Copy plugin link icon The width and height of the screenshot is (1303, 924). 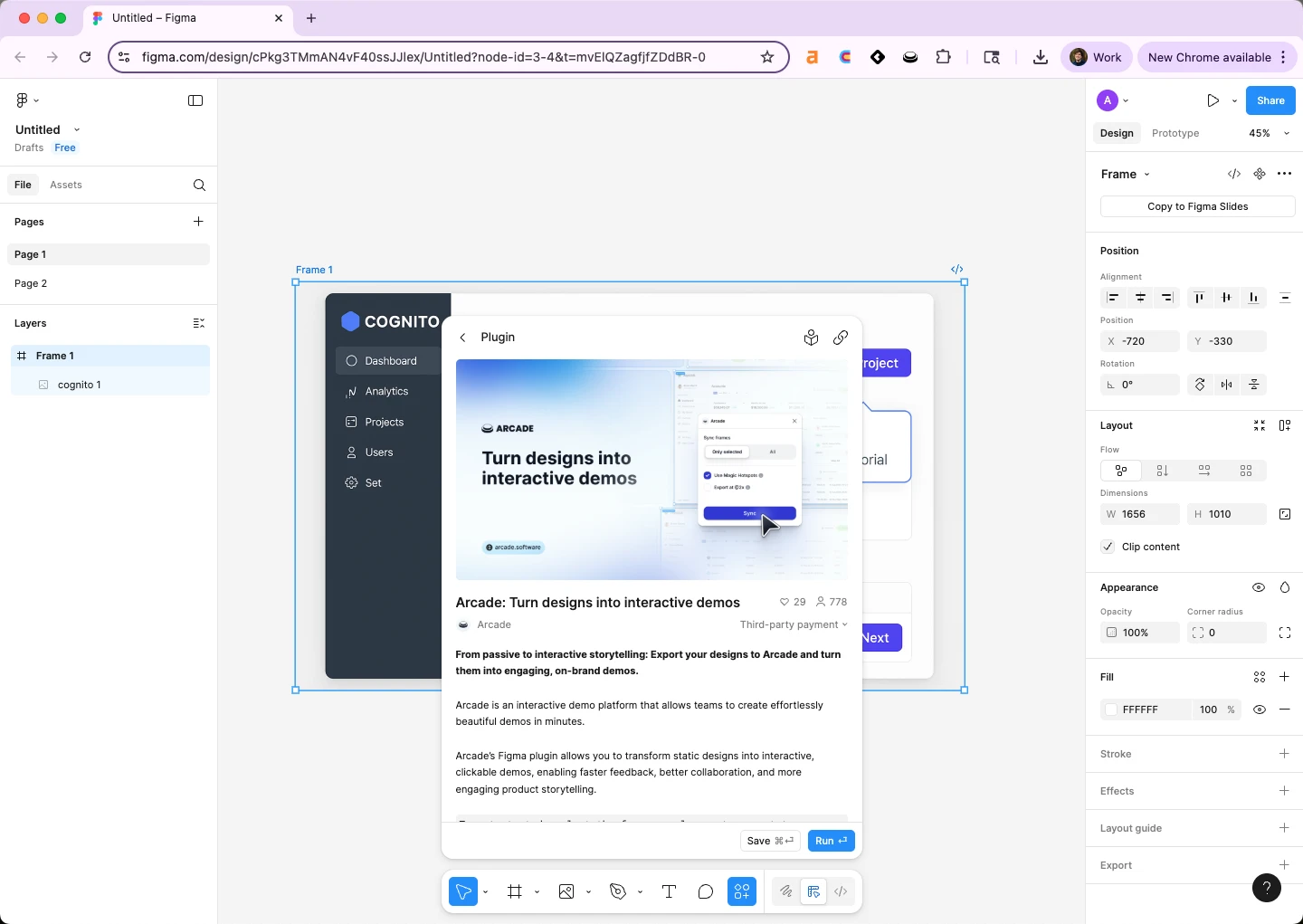pyautogui.click(x=841, y=338)
